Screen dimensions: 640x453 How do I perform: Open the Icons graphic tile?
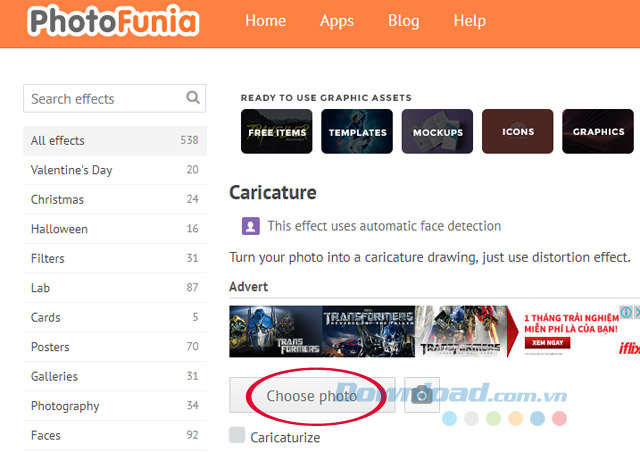pos(517,131)
